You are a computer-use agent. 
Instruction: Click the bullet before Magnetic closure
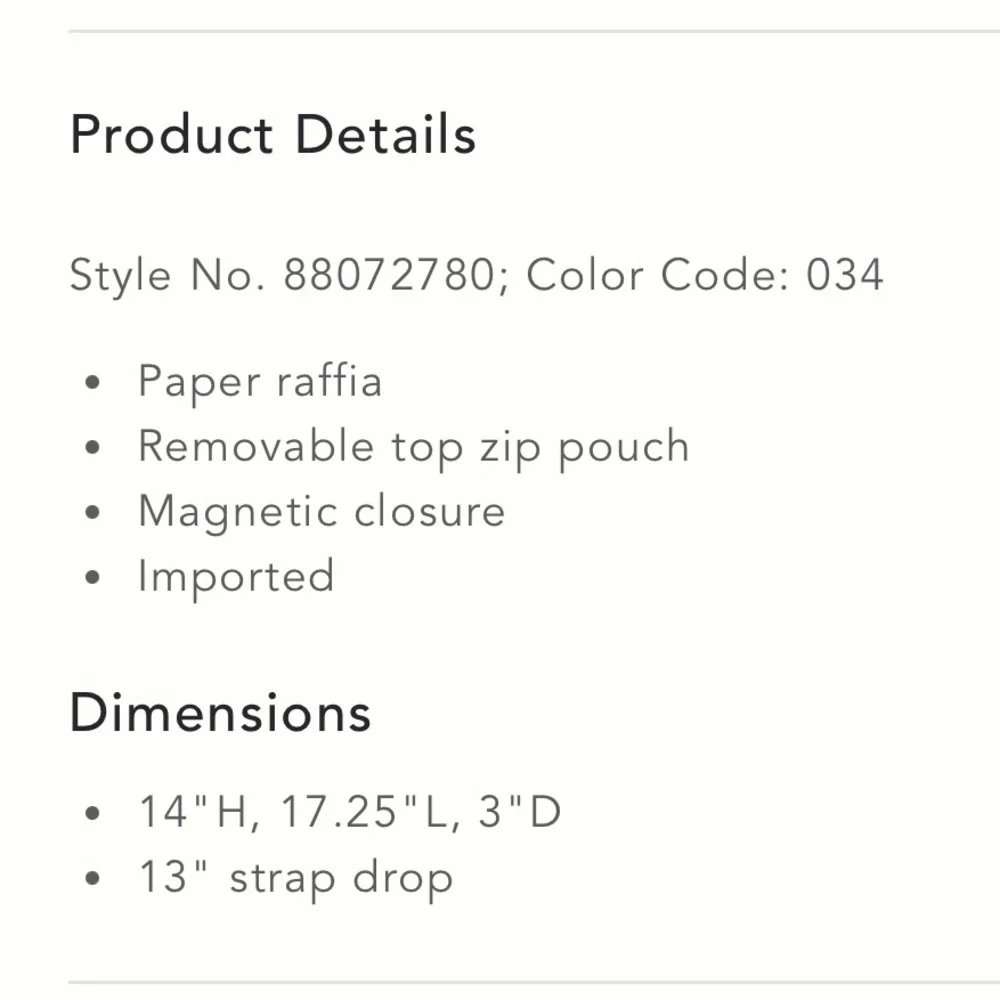[x=92, y=513]
